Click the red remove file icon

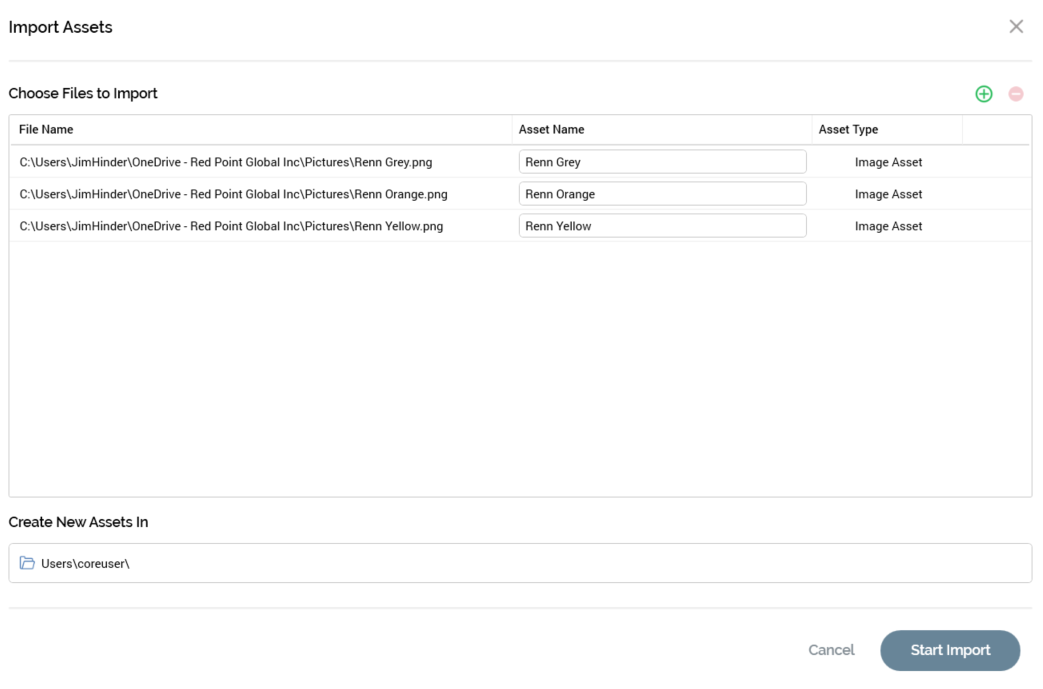coord(1015,94)
